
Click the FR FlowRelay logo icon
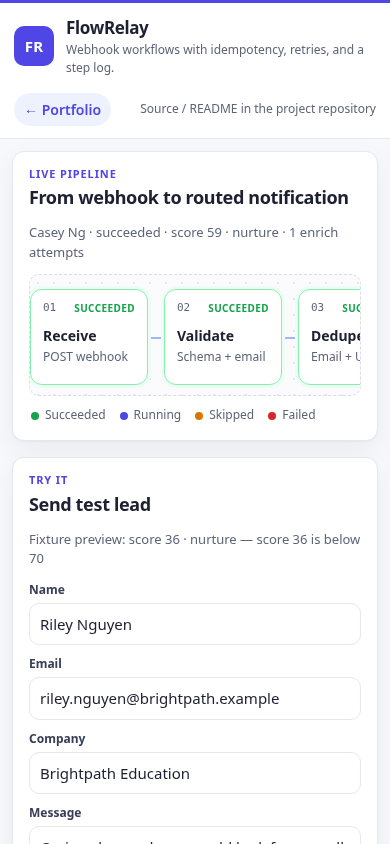point(34,46)
